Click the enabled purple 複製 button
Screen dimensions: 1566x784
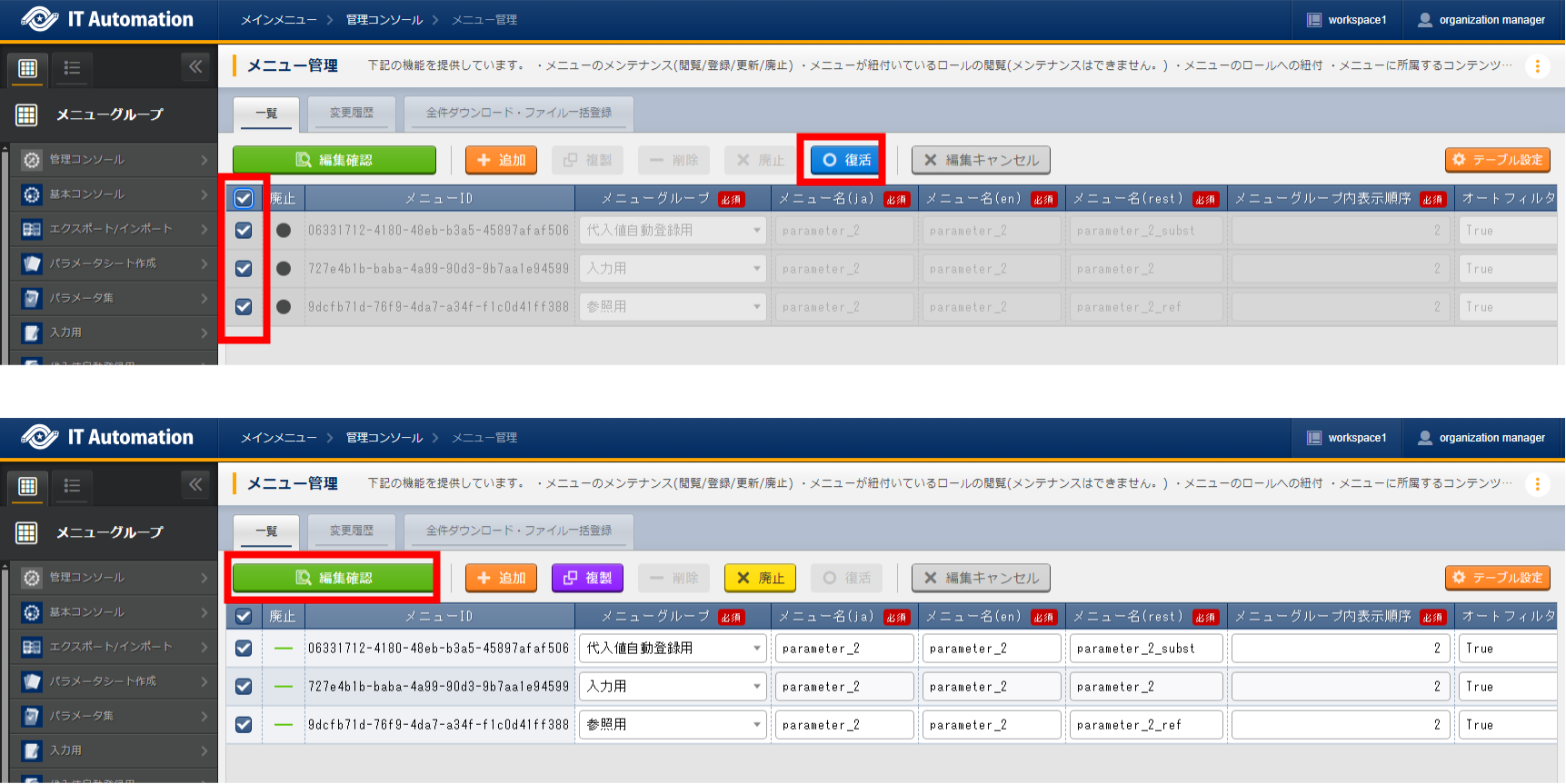(x=587, y=578)
